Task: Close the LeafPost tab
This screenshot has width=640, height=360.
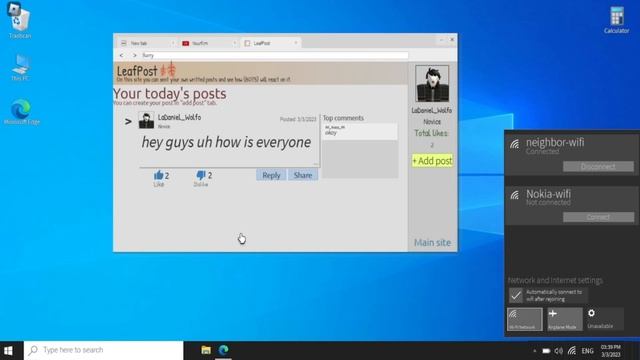Action: coord(296,43)
